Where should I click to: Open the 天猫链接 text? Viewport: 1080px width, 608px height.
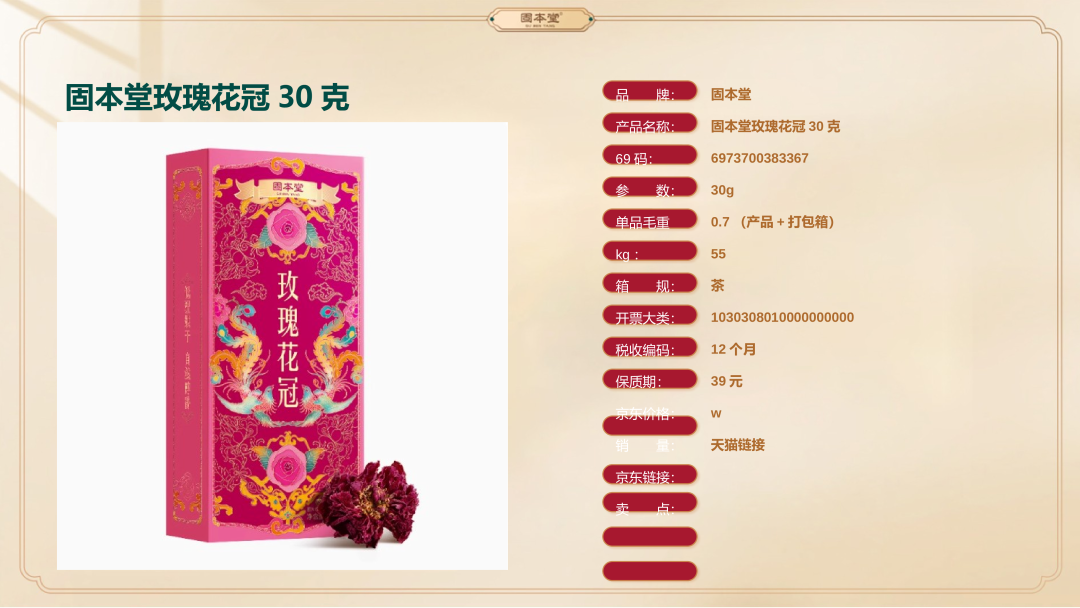[x=738, y=445]
